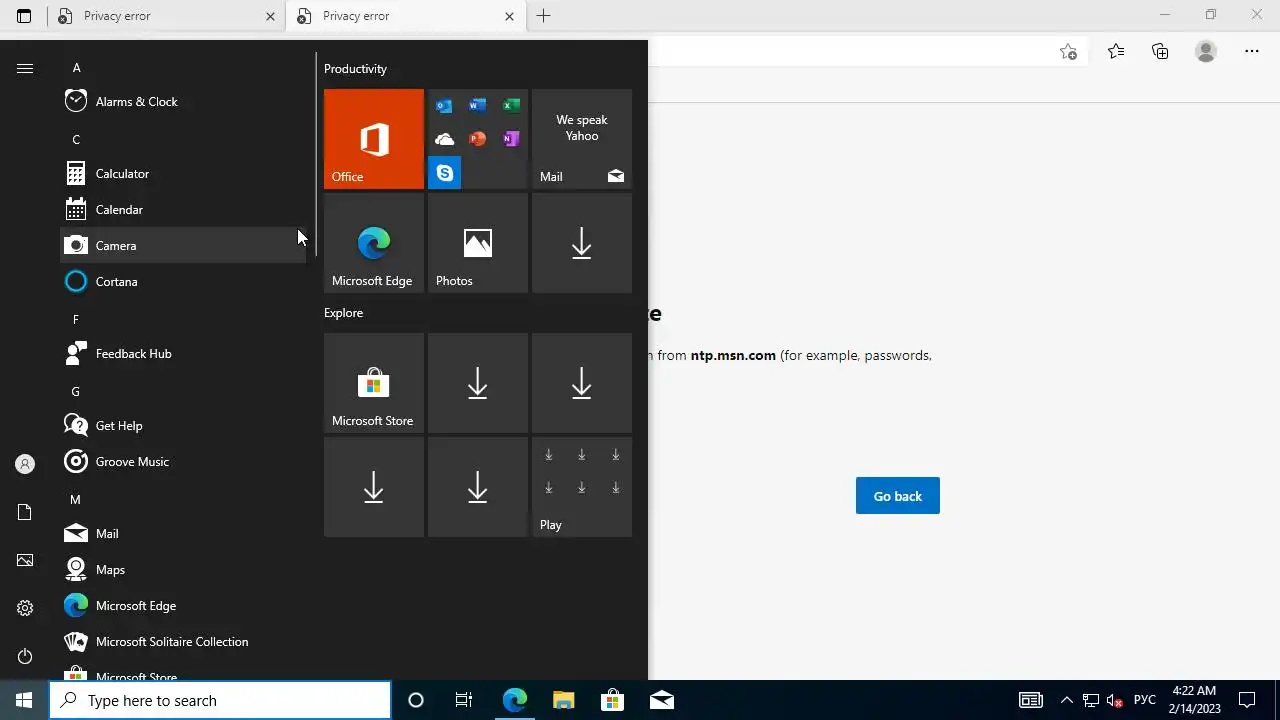Open Microsoft Store from taskbar
The image size is (1280, 720).
(x=612, y=700)
